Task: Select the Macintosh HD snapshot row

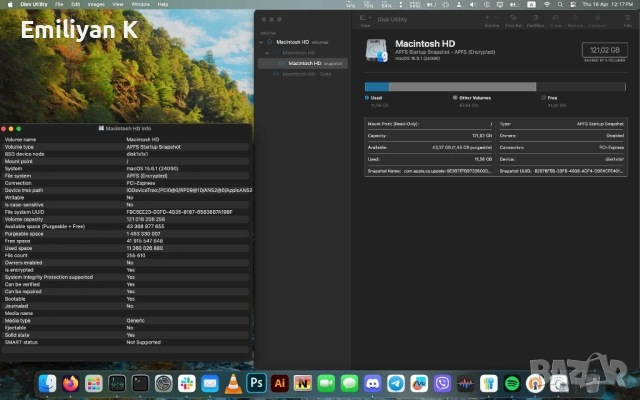Action: click(303, 63)
